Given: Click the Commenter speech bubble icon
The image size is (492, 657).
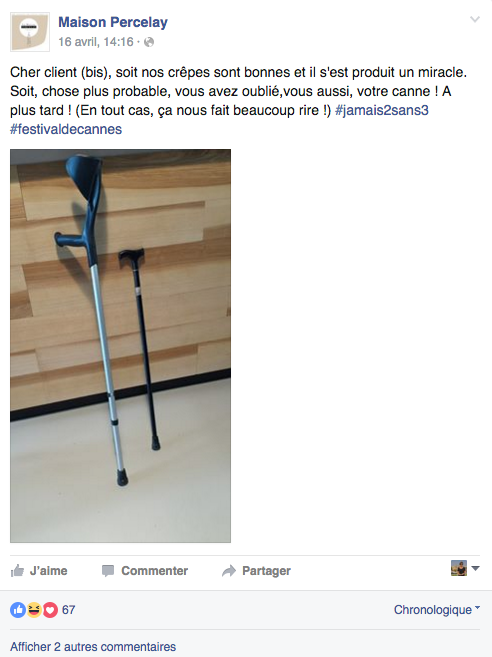Looking at the screenshot, I should click(x=108, y=571).
